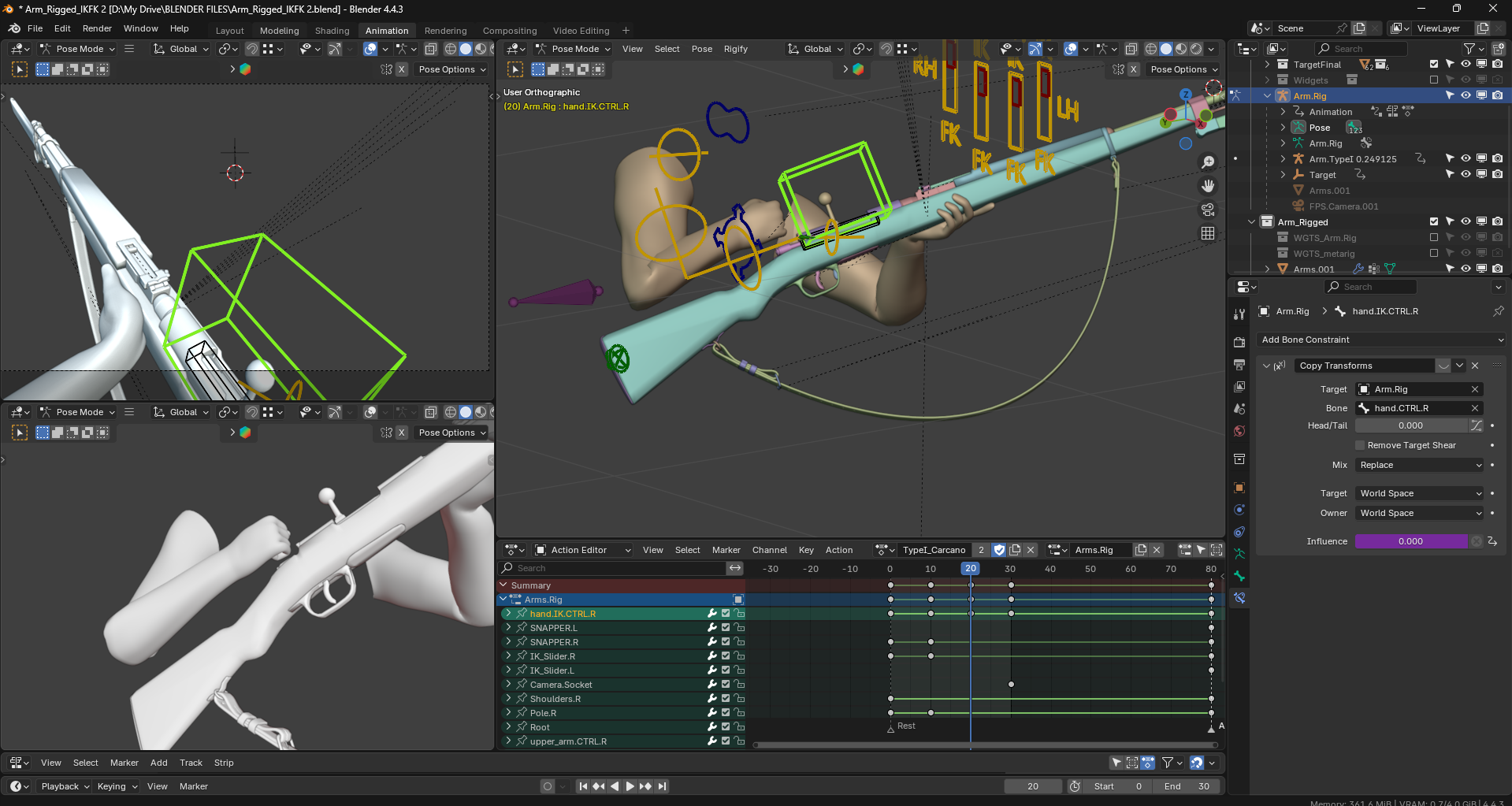Enable the Remove Target Shear checkbox
Viewport: 1512px width, 806px height.
(x=1360, y=445)
